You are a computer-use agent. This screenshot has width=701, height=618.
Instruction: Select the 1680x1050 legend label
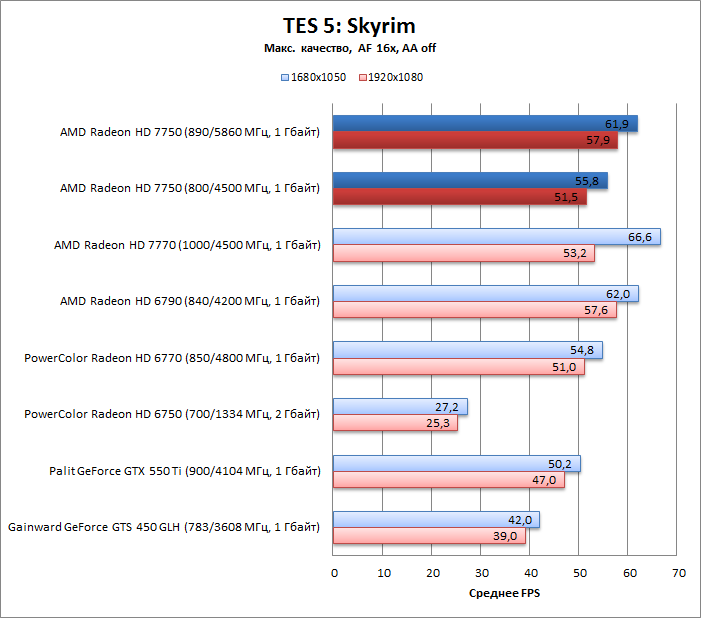coord(318,77)
